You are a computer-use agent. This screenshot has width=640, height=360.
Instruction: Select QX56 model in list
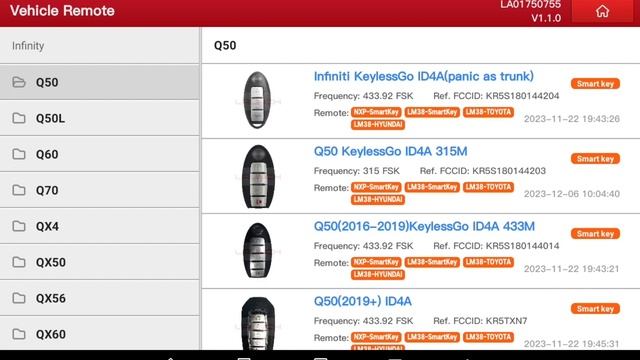tap(100, 298)
